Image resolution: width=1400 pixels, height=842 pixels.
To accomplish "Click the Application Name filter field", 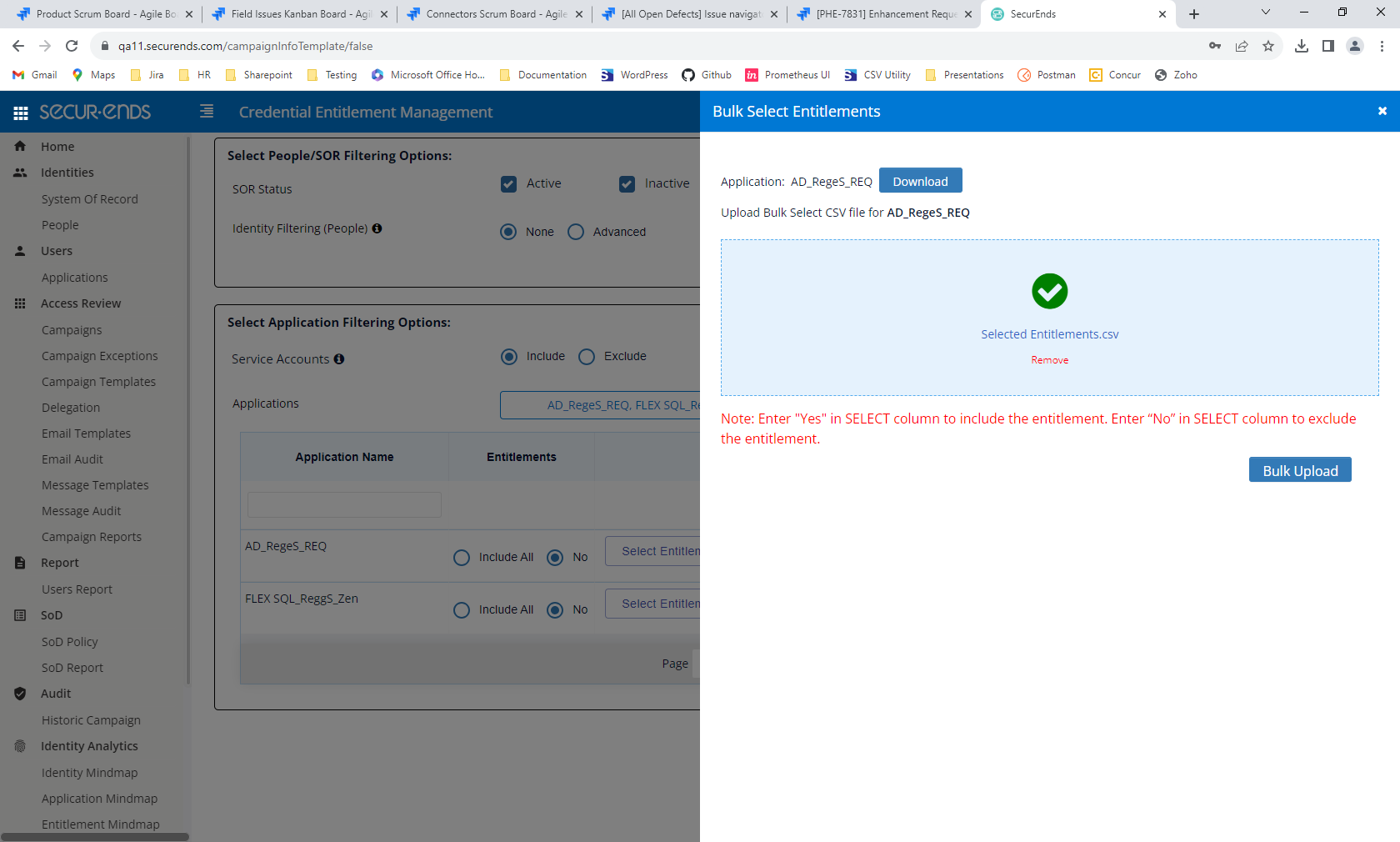I will click(x=343, y=504).
